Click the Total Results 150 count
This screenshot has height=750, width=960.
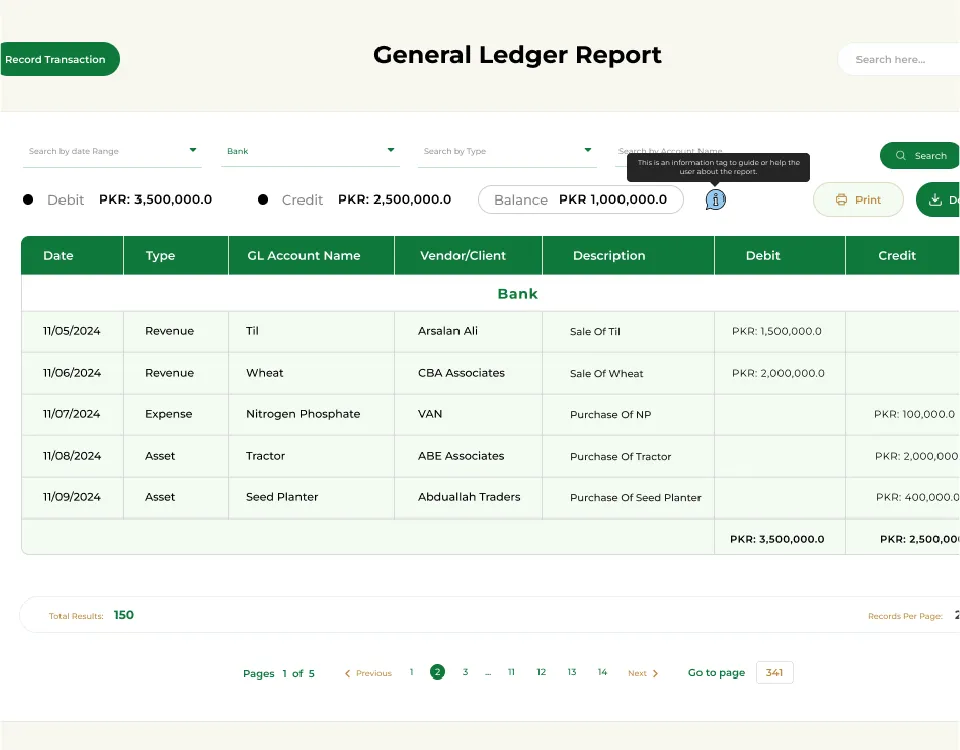coord(124,615)
